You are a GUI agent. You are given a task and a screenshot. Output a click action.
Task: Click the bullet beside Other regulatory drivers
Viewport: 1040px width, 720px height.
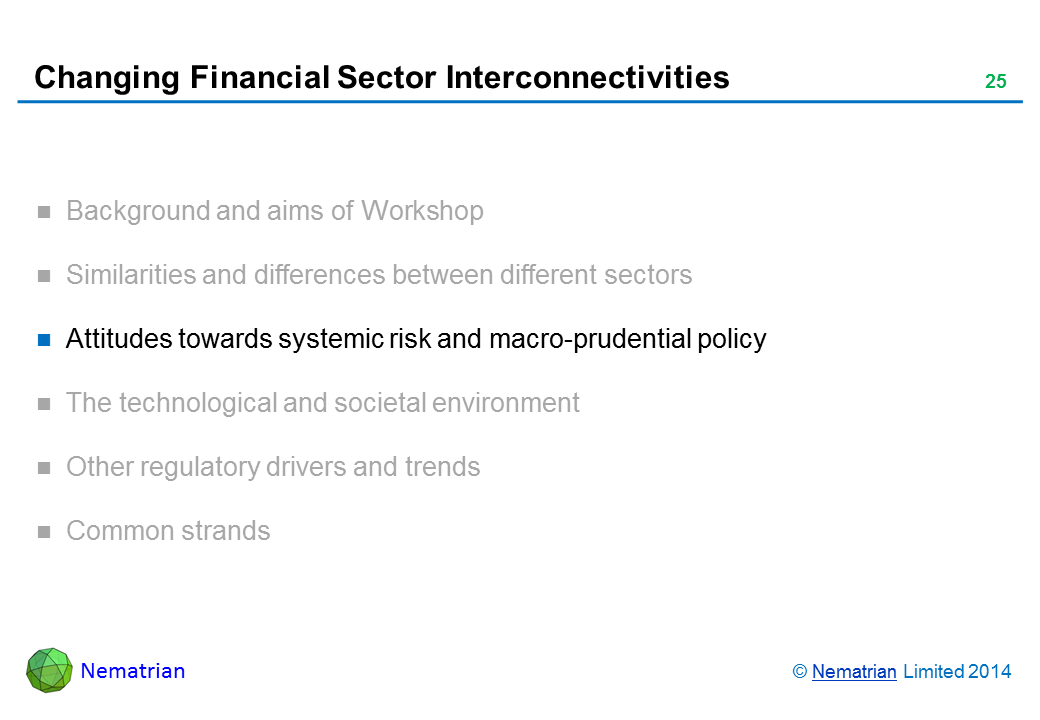coord(44,468)
